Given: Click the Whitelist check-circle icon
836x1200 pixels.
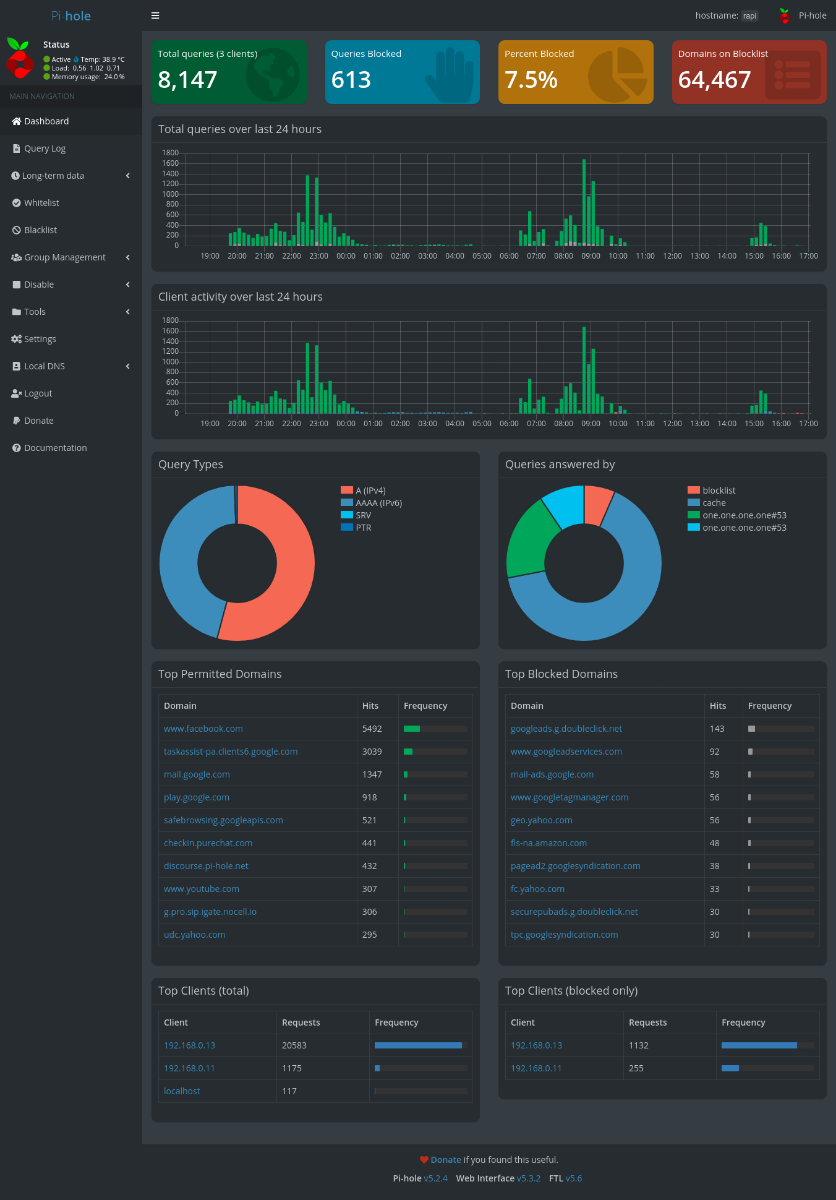Looking at the screenshot, I should (x=16, y=203).
